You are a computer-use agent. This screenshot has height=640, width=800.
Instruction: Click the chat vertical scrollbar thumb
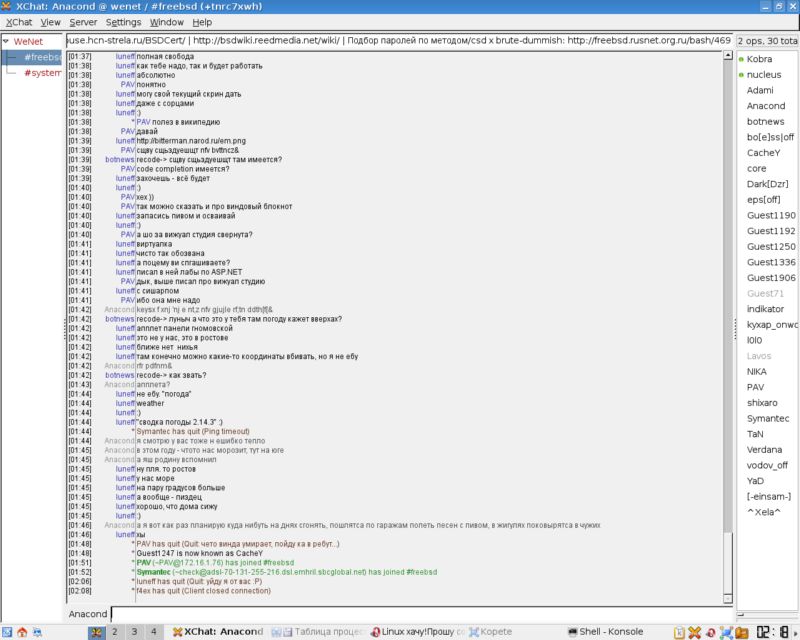(728, 562)
